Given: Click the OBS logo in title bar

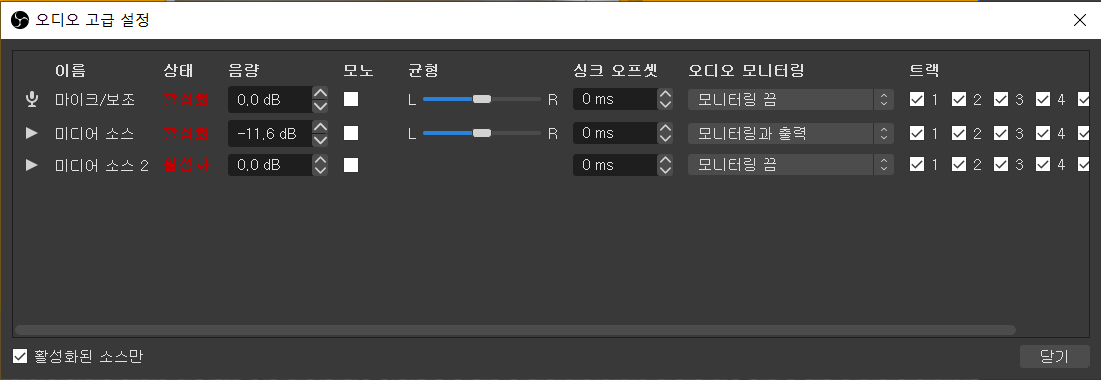Looking at the screenshot, I should point(20,20).
